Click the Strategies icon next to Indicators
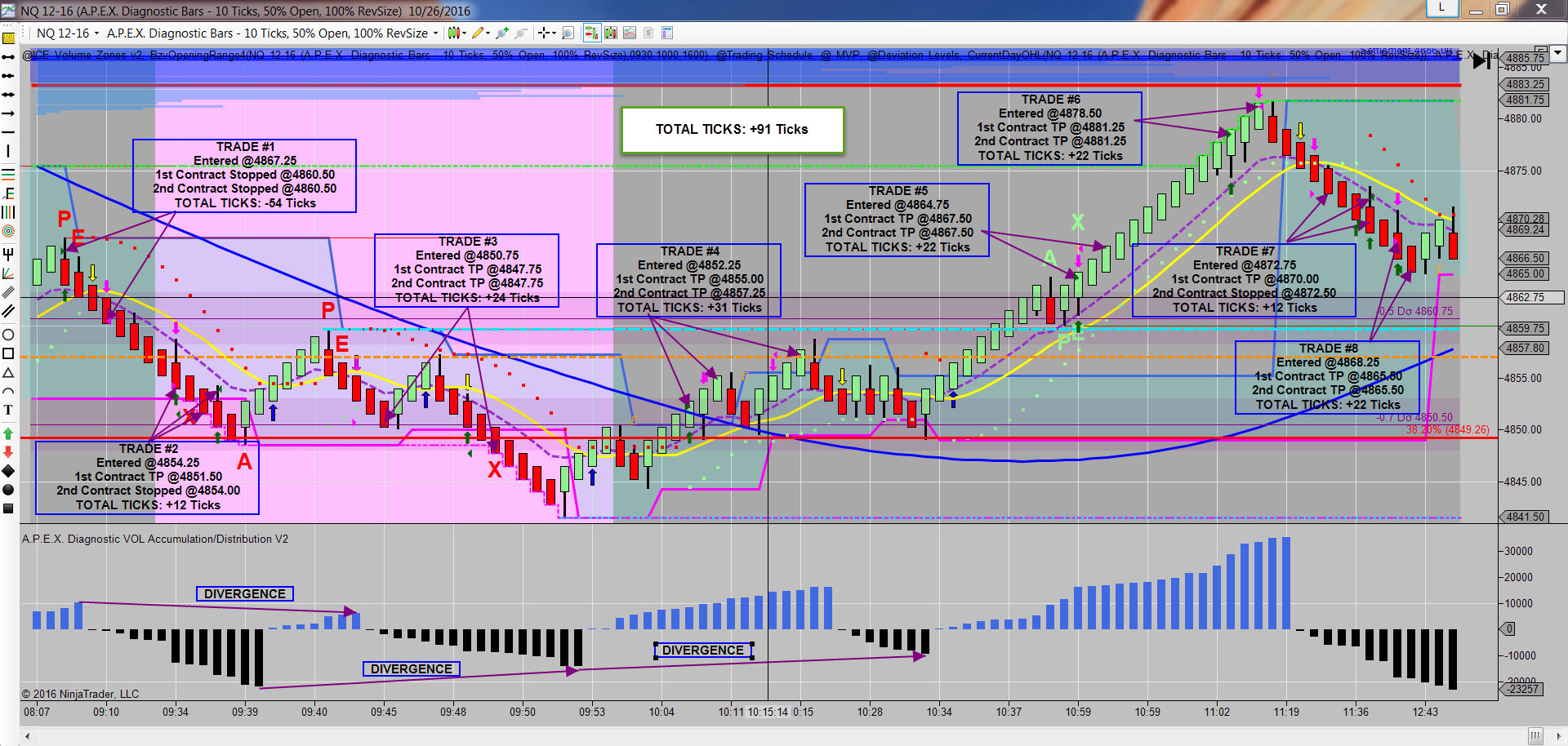 pos(520,33)
